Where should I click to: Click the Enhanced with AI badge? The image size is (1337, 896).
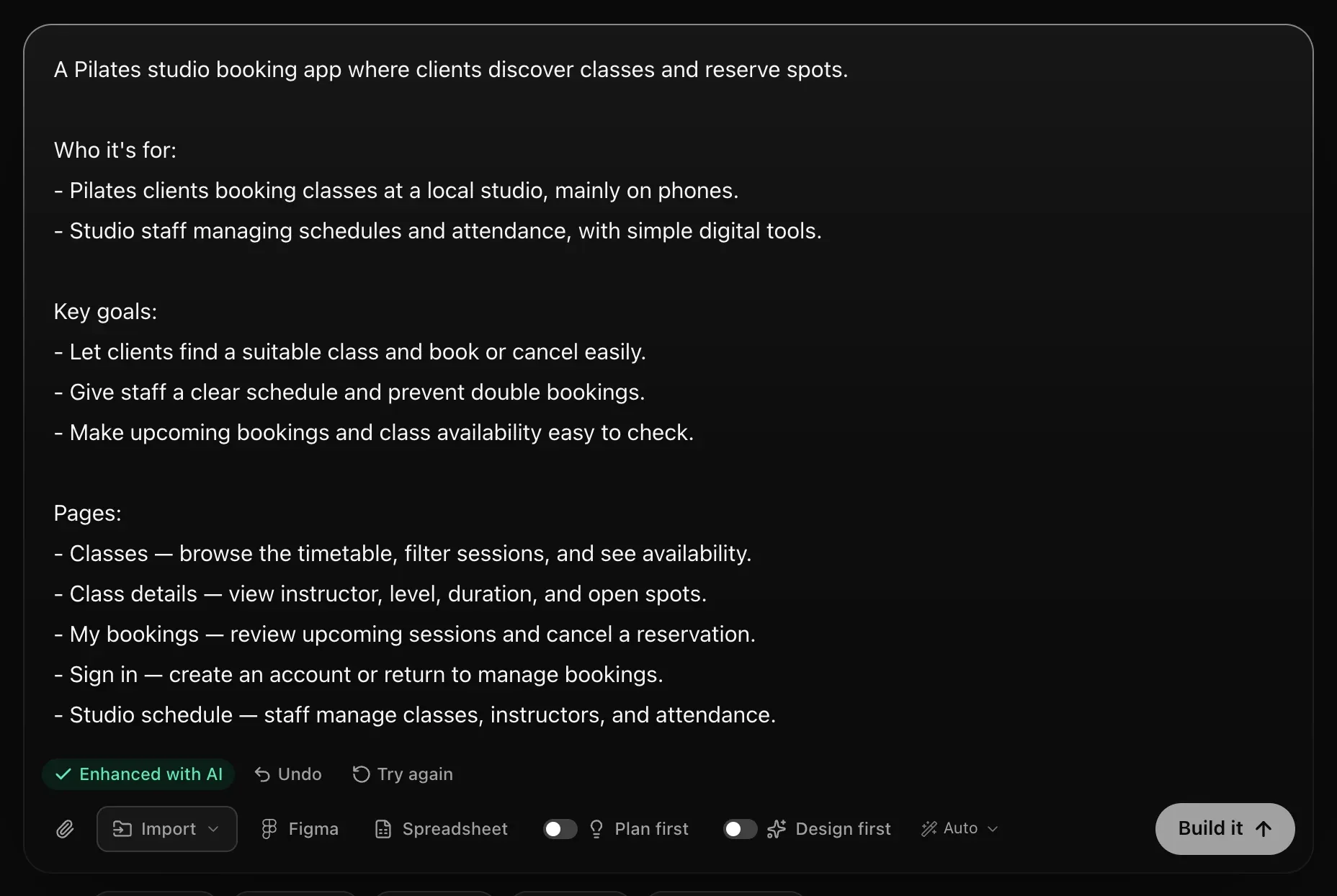[x=138, y=774]
